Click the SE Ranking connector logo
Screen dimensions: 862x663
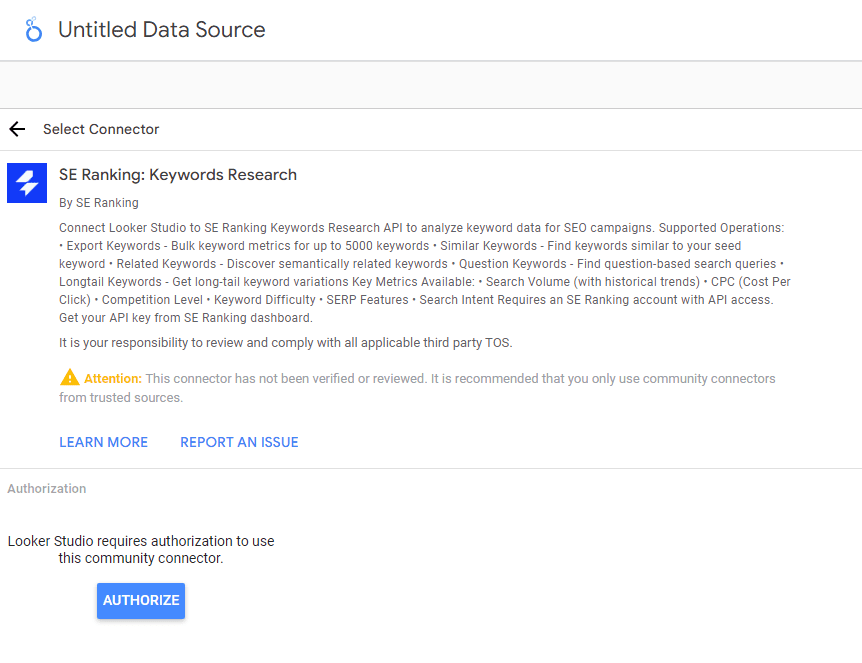27,182
